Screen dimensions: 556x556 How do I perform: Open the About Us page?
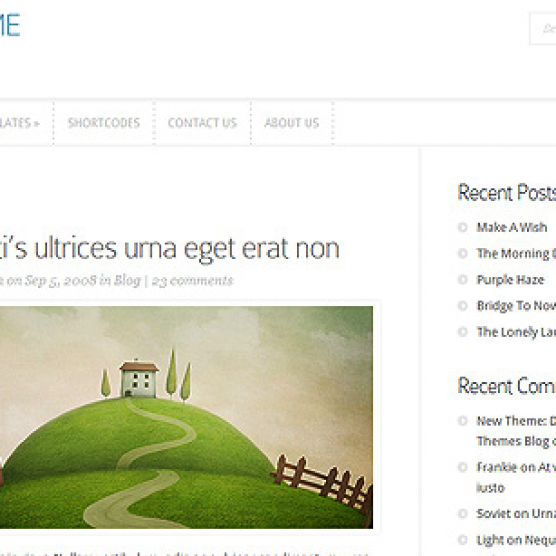[x=292, y=123]
